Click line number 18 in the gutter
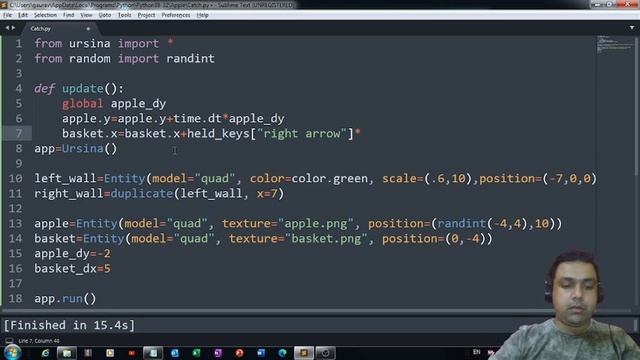The image size is (640, 360). (x=16, y=299)
